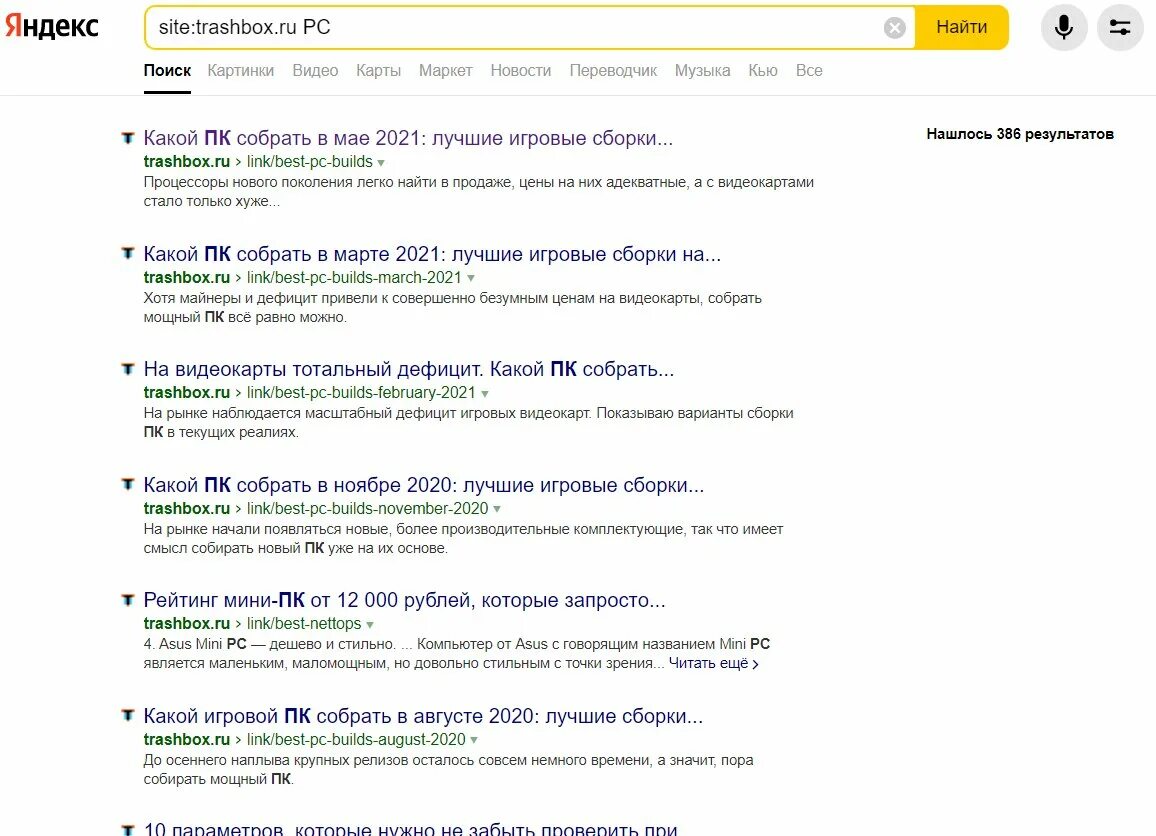
Task: Click the link/best-pc-builds-november-2020 URL path
Action: (367, 508)
